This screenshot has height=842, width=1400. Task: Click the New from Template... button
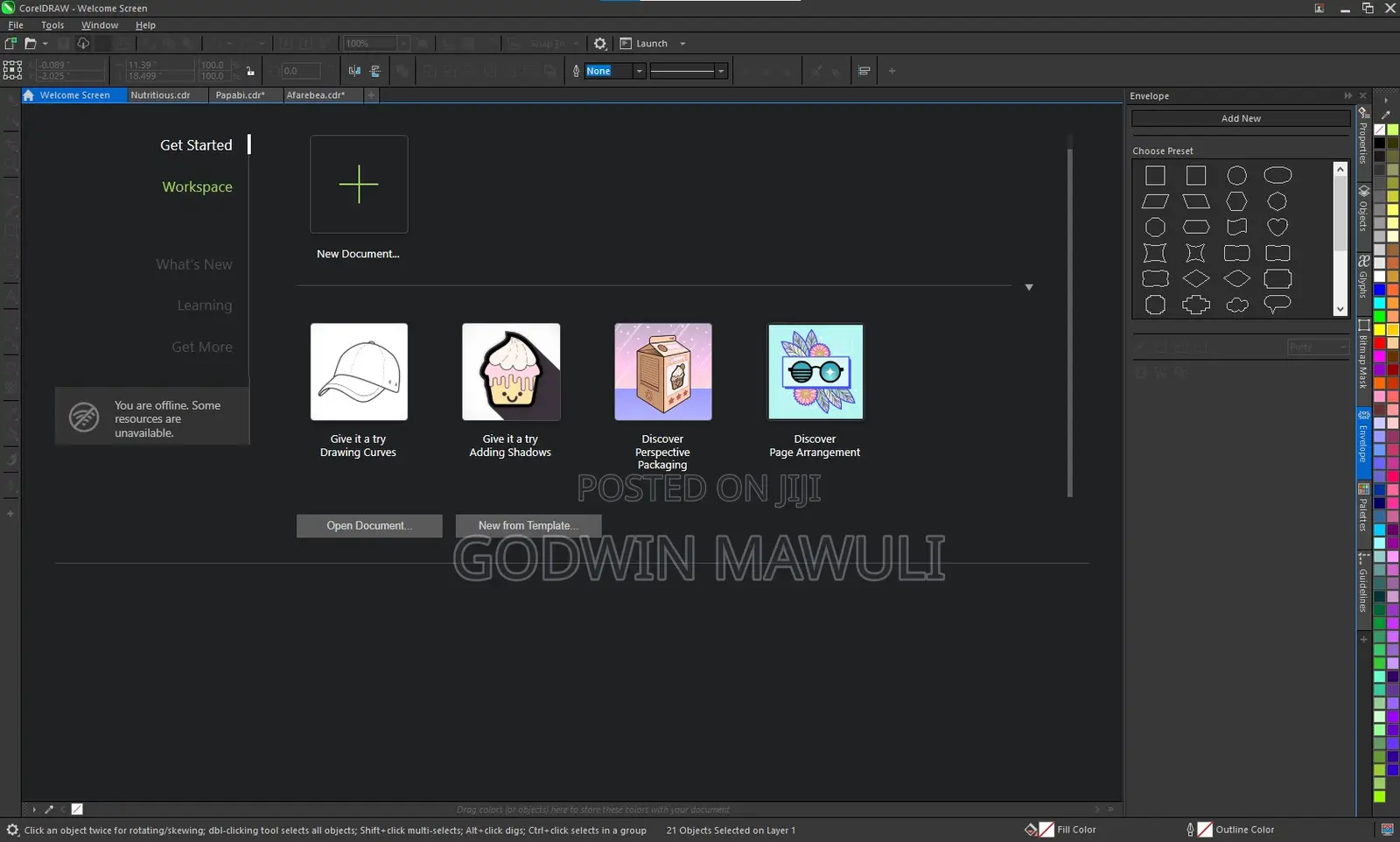coord(528,525)
